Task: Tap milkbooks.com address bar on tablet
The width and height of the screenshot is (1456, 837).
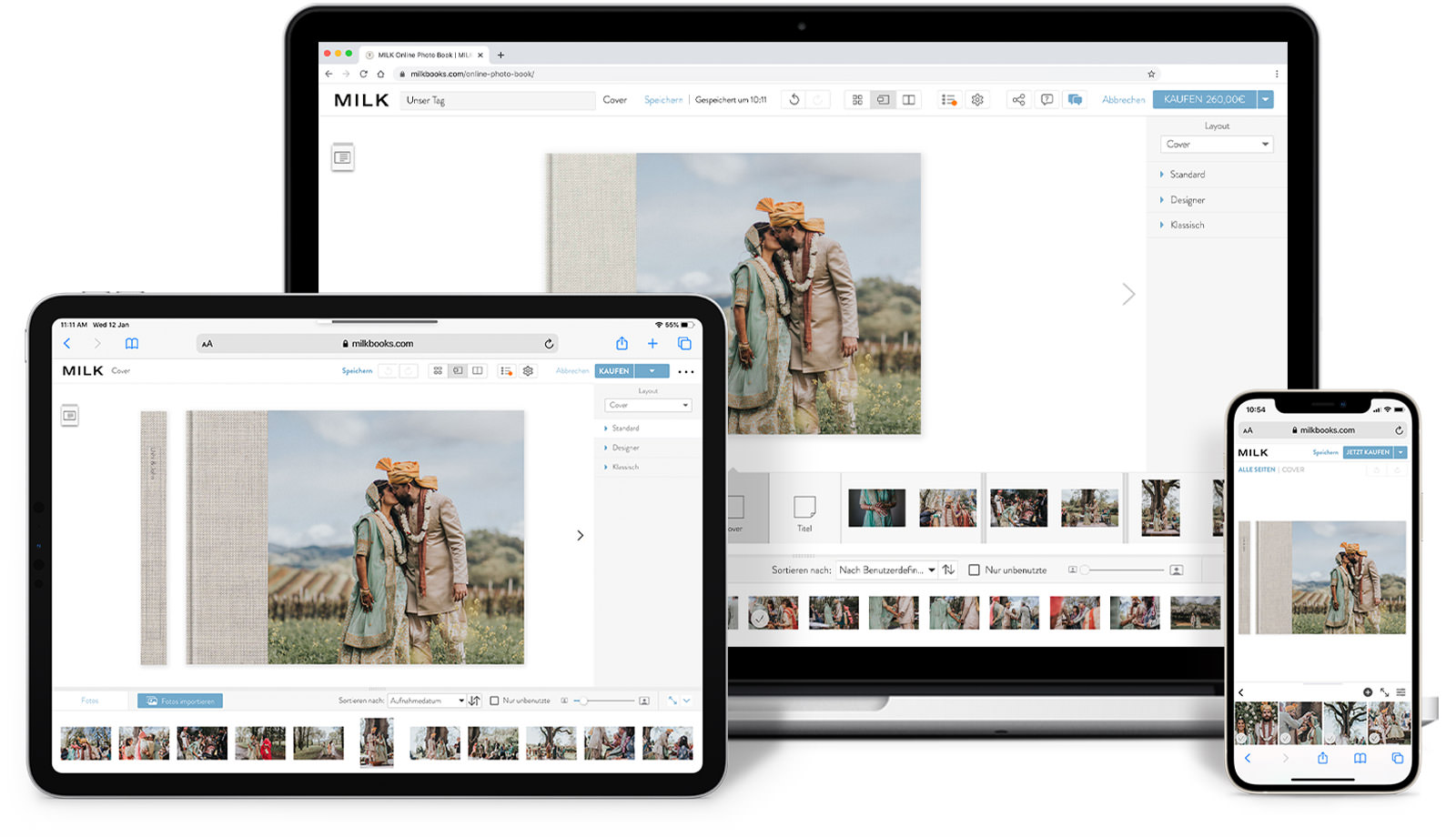Action: click(378, 344)
